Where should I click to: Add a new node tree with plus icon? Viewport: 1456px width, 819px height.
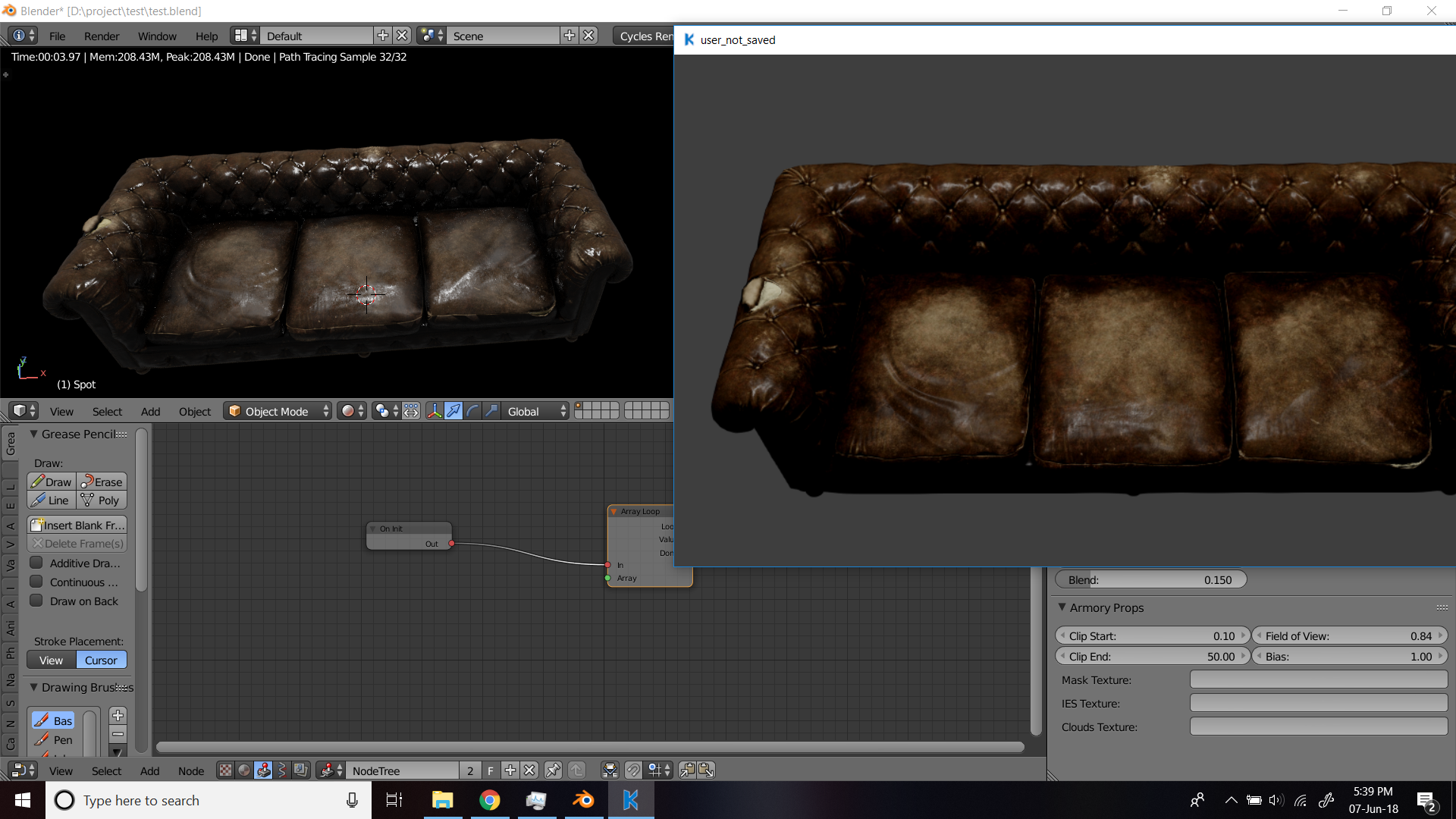pos(510,770)
